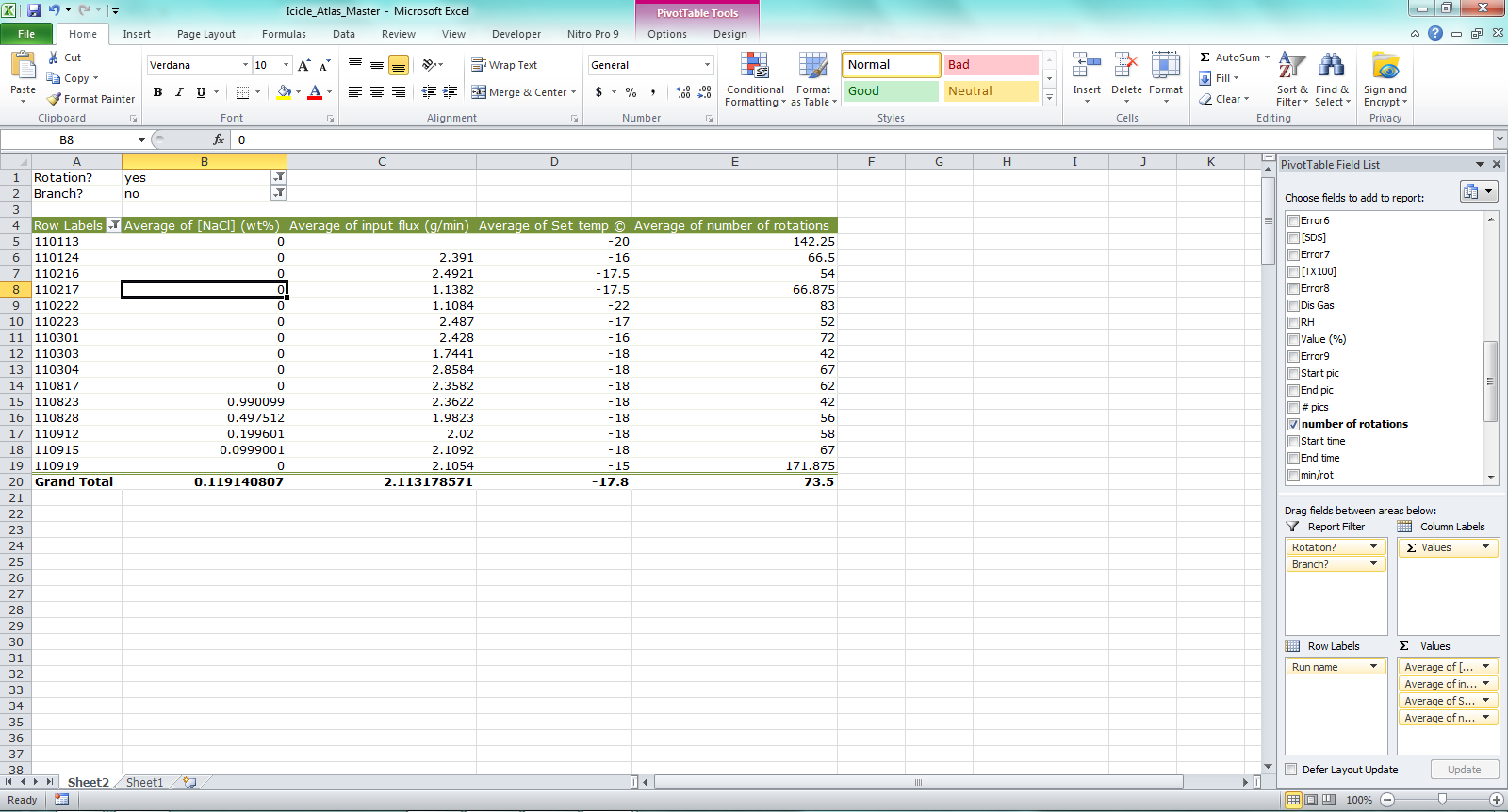This screenshot has width=1508, height=812.
Task: Open the font name Verdana dropdown
Action: coord(245,65)
